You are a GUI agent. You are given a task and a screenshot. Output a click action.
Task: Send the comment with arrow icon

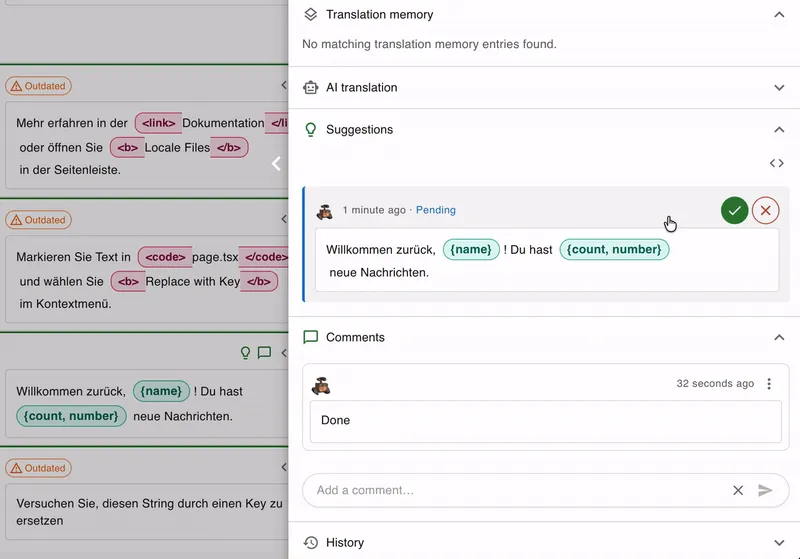pos(765,490)
